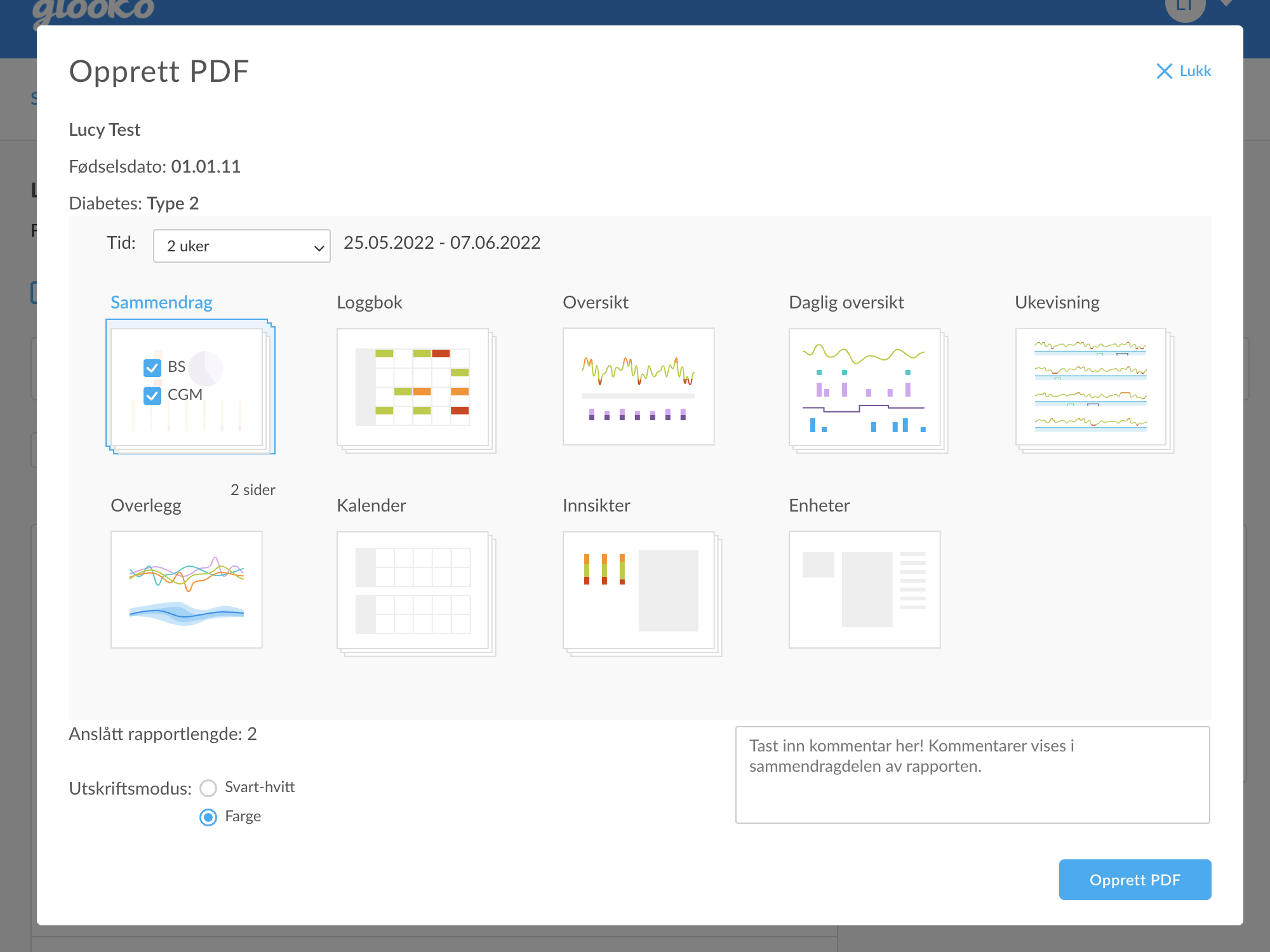This screenshot has height=952, width=1270.
Task: Click the Daglig oversikt title label
Action: 846,302
